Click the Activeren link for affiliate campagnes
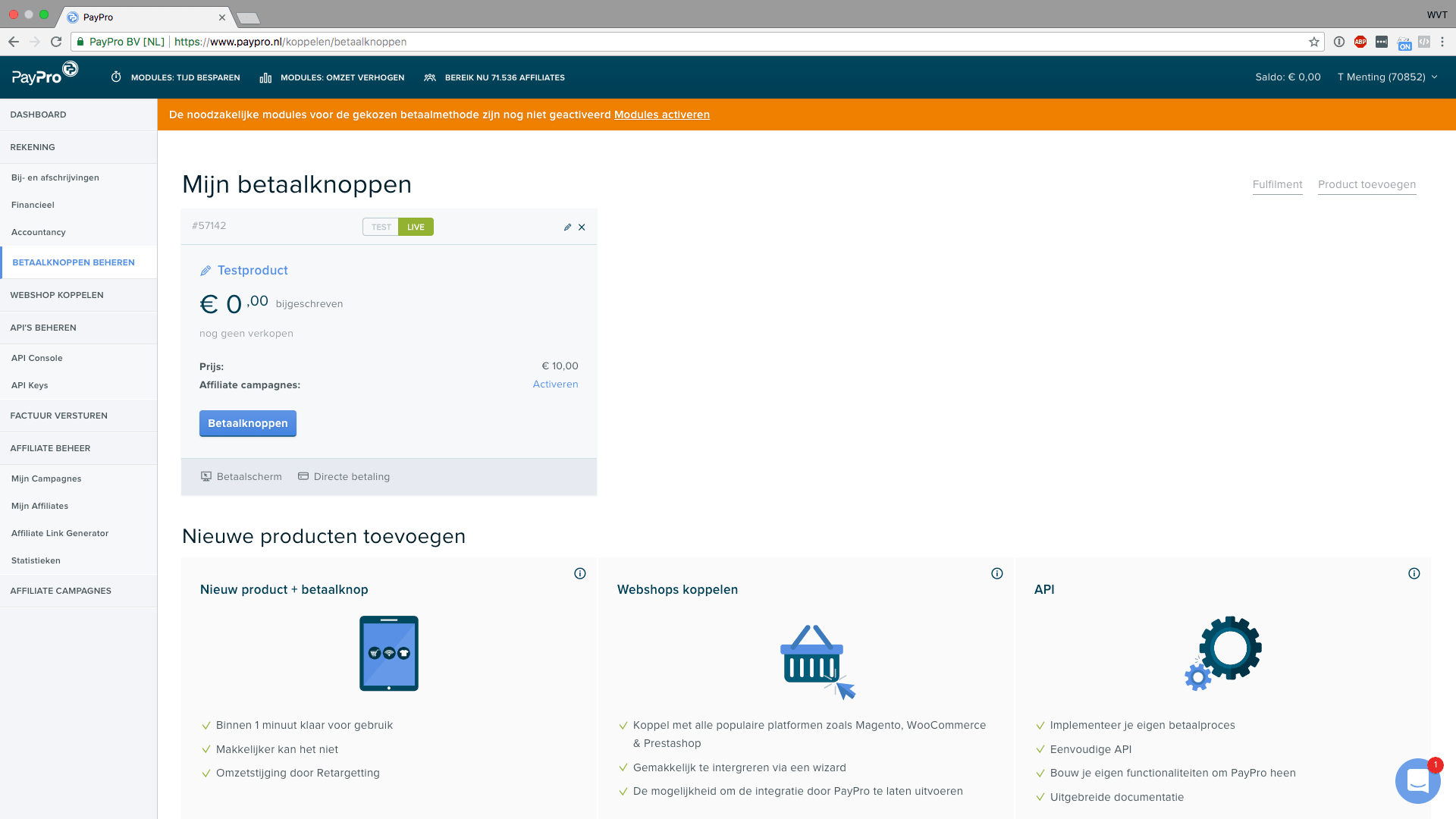Screen dimensions: 1456x819 click(555, 384)
